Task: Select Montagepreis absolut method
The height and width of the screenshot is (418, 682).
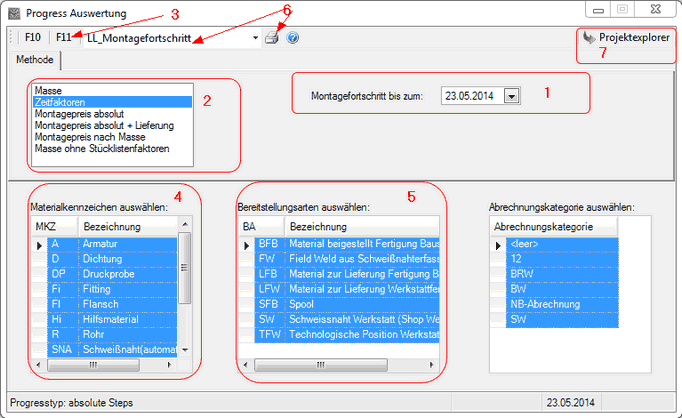Action: pos(81,114)
